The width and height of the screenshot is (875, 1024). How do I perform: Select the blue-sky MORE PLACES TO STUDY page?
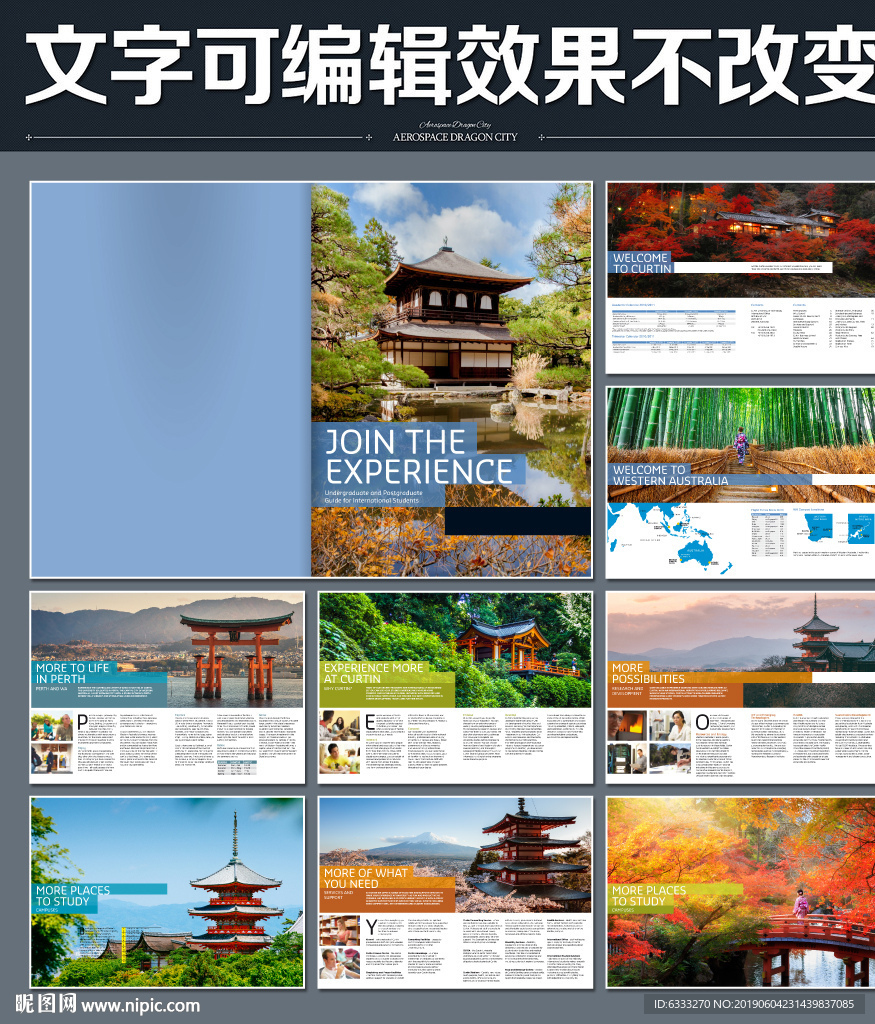click(x=167, y=893)
